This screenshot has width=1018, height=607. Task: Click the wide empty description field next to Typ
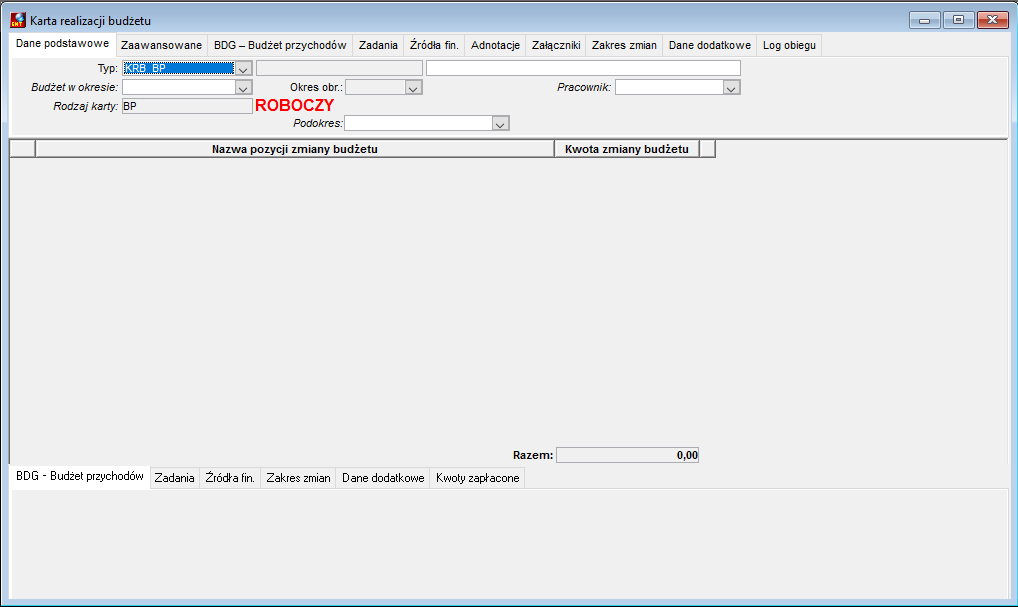[x=583, y=68]
